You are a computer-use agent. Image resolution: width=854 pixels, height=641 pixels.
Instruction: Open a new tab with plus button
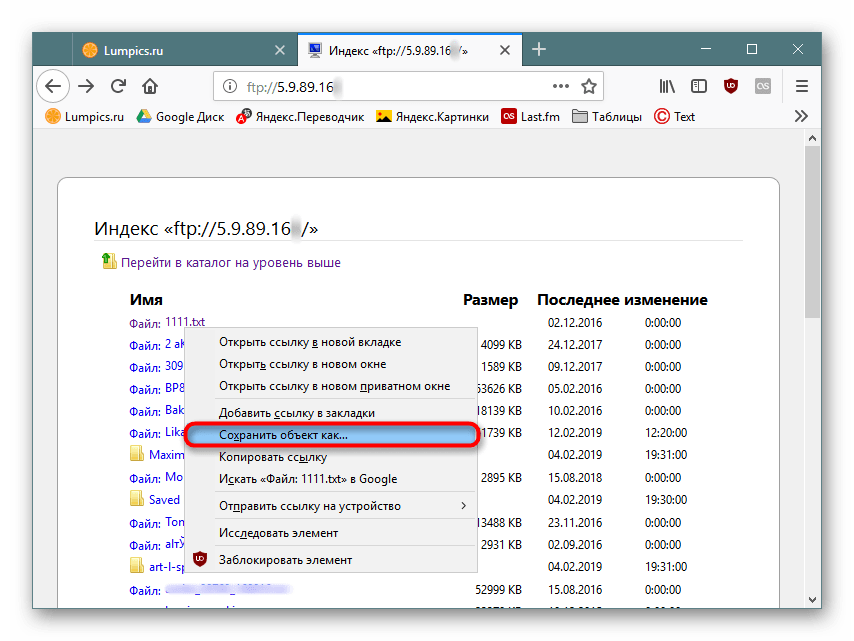[539, 50]
